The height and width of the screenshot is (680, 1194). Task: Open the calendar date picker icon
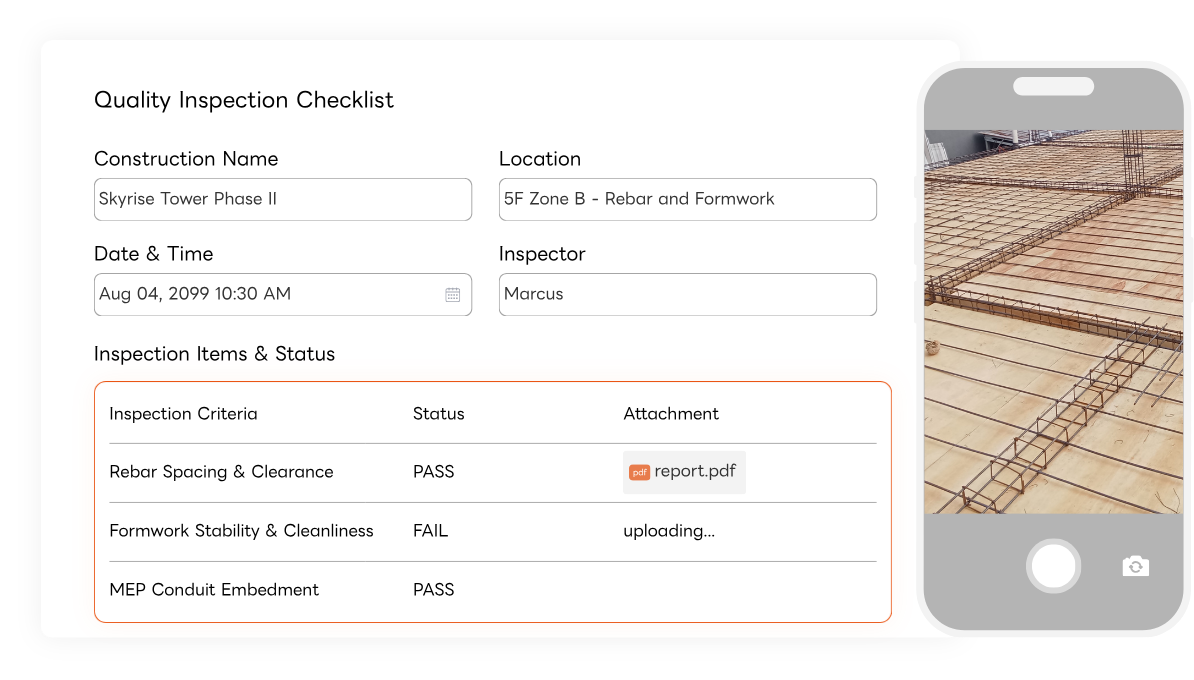pyautogui.click(x=452, y=295)
